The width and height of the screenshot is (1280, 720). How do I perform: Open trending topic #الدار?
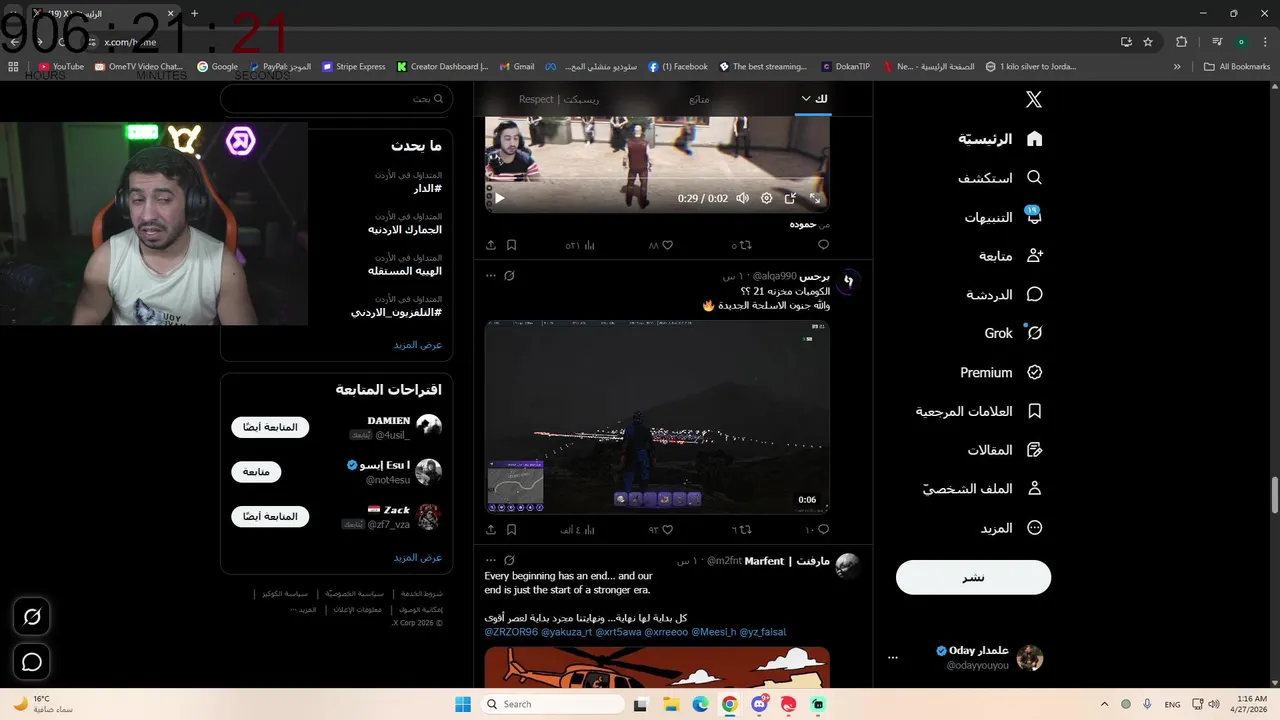pos(427,188)
